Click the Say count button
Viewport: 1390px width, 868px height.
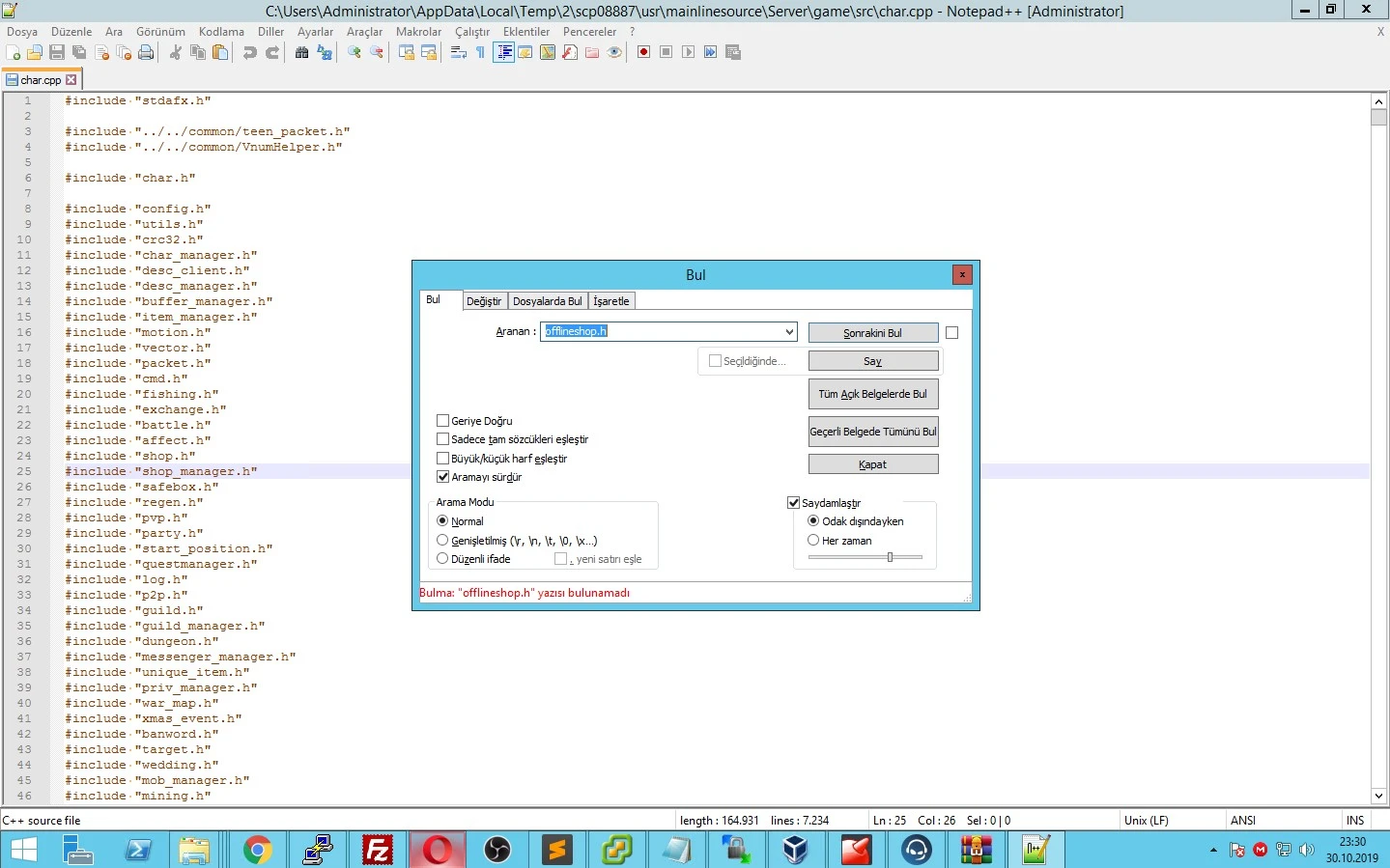(873, 361)
